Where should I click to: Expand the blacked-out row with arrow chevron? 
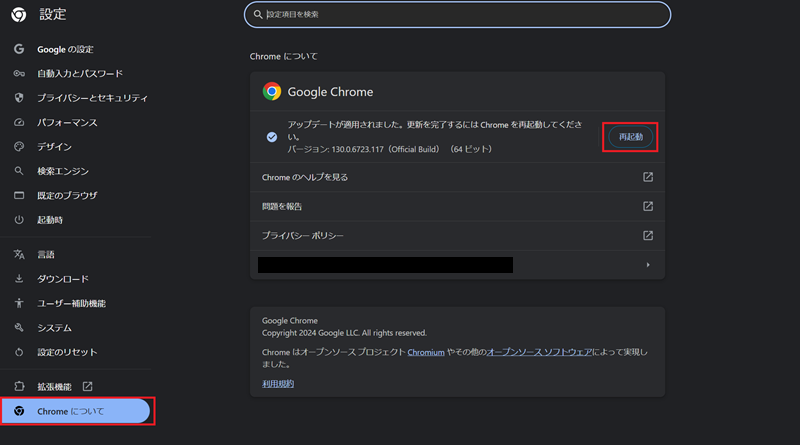tap(648, 265)
